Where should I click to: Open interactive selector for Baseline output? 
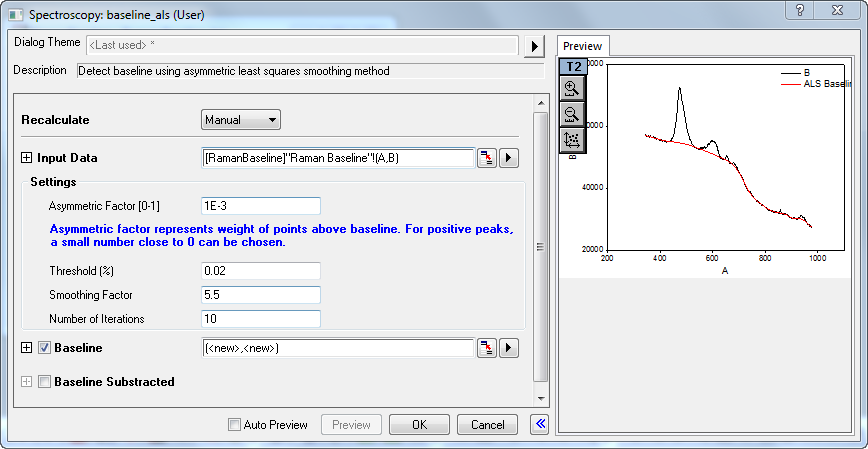(x=486, y=348)
